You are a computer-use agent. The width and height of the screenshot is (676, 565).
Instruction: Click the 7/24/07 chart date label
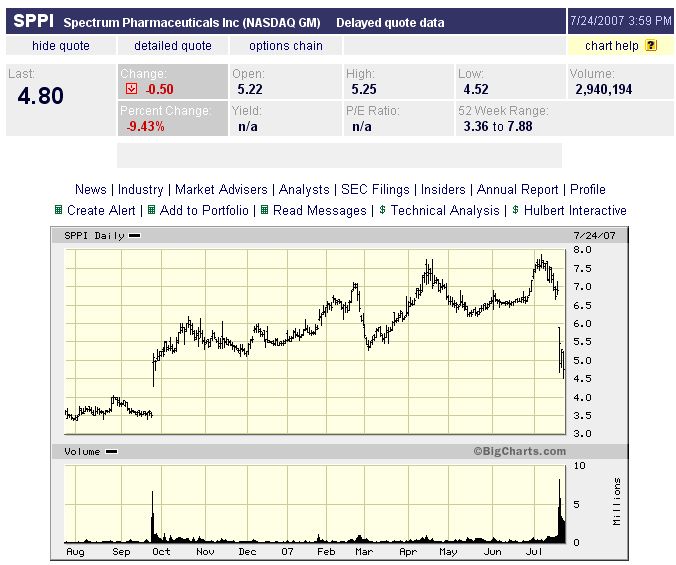(595, 236)
